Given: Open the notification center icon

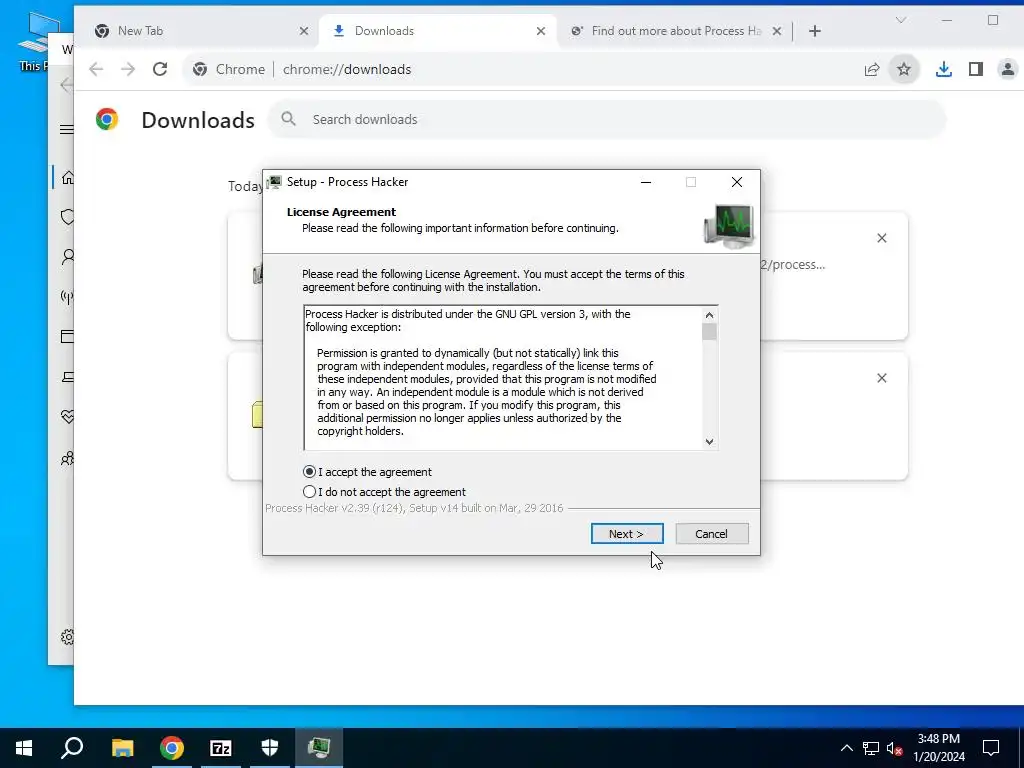Looking at the screenshot, I should coord(991,748).
